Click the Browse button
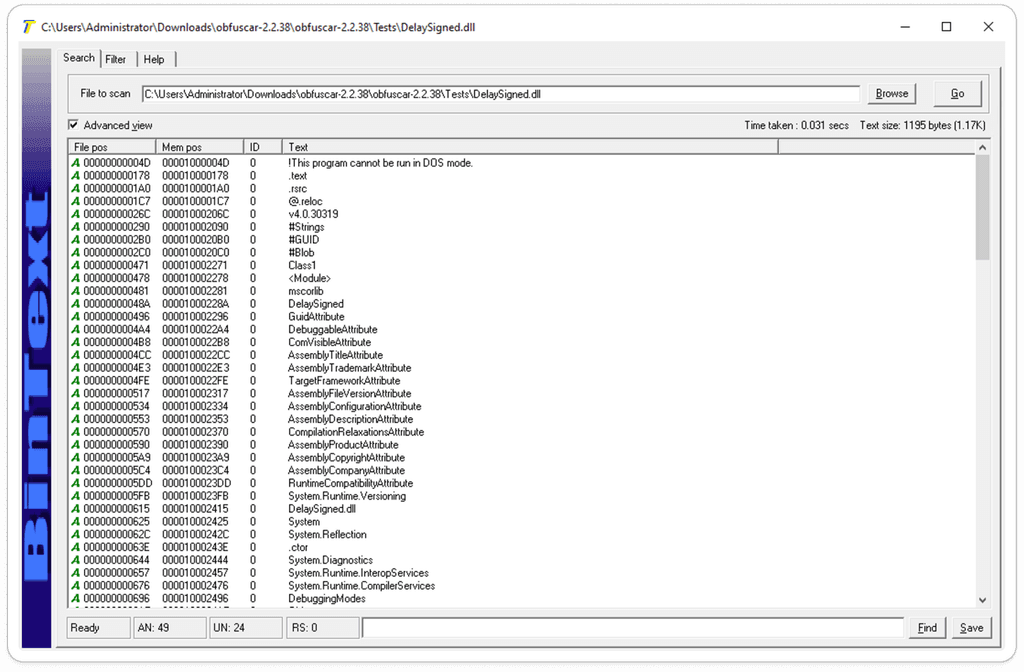This screenshot has width=1024, height=672. click(x=891, y=93)
